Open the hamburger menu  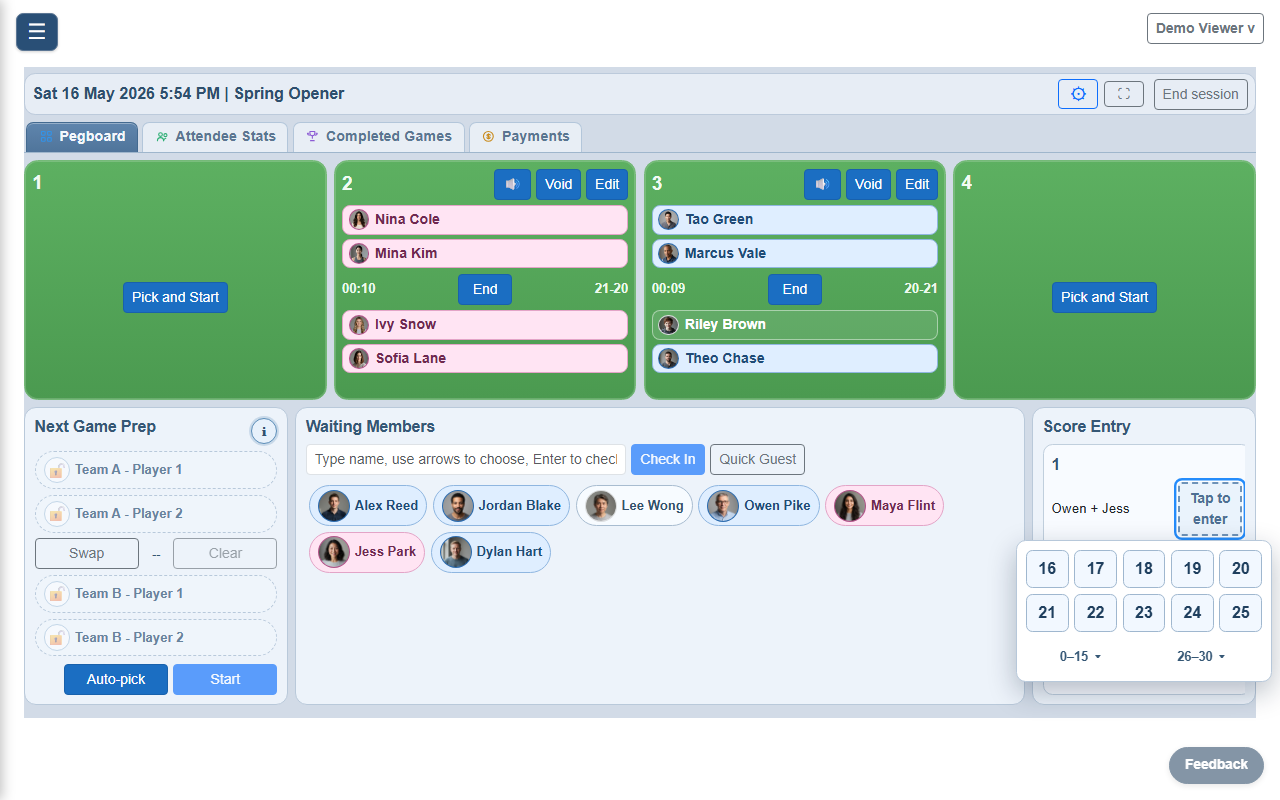[37, 32]
